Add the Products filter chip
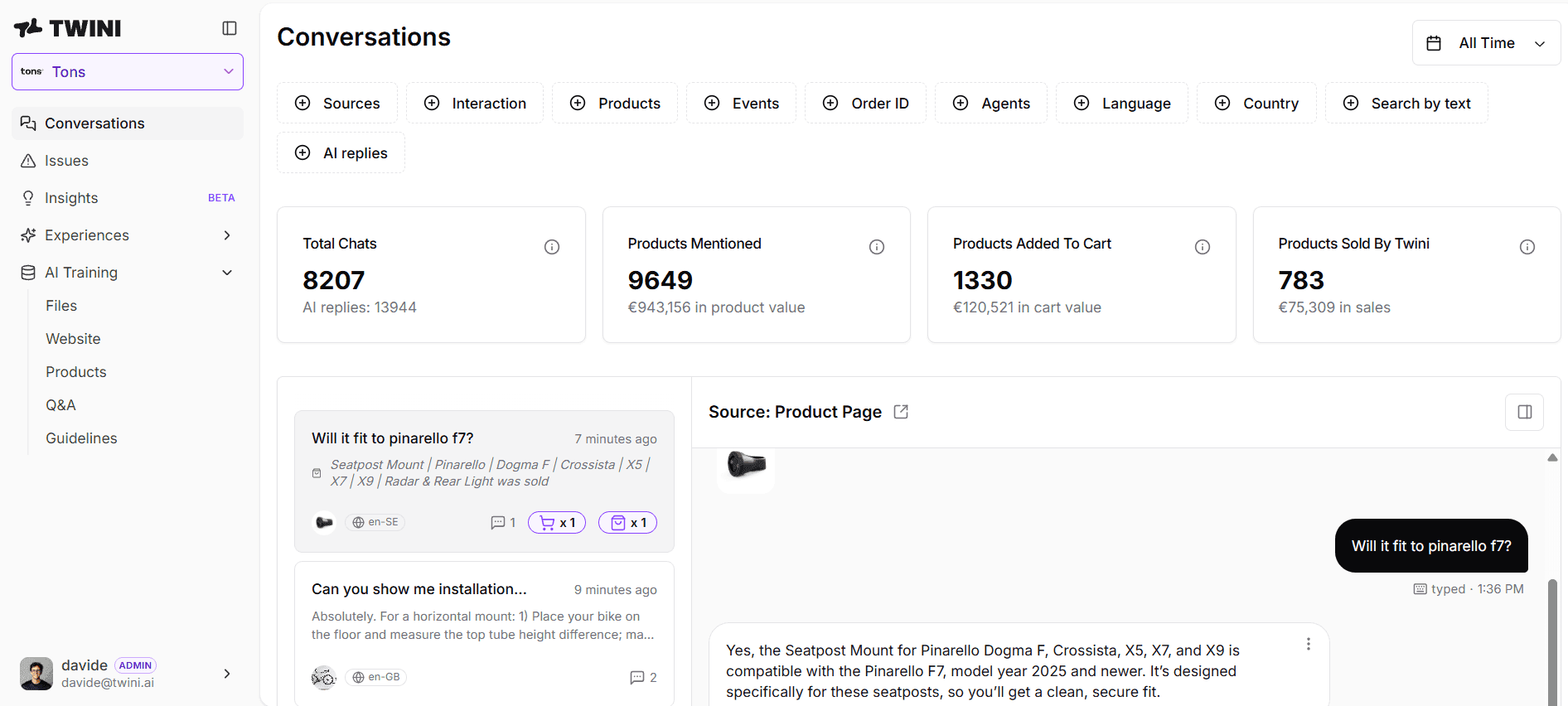The width and height of the screenshot is (1568, 706). 615,104
